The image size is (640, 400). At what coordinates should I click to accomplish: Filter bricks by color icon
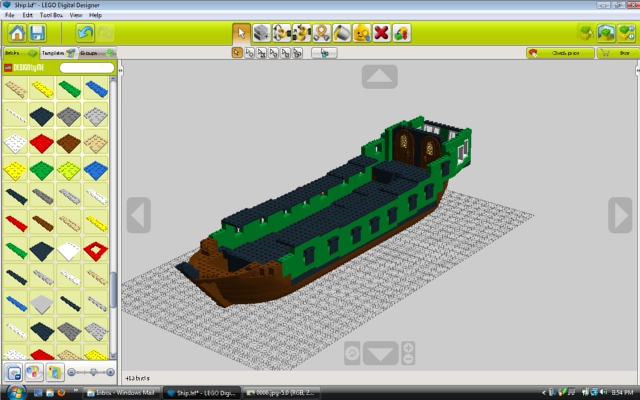(34, 372)
